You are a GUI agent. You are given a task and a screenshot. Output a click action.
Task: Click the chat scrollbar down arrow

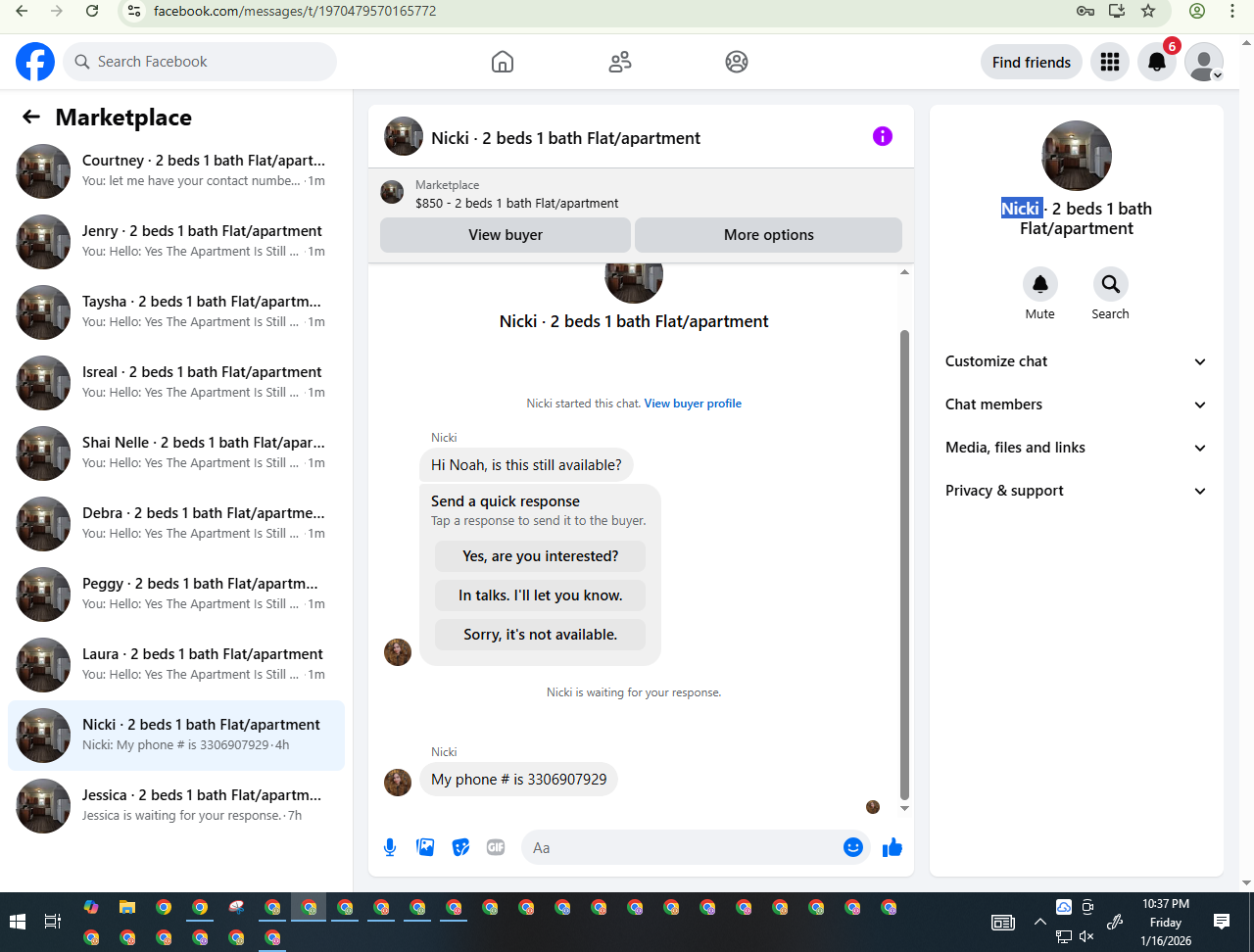click(904, 809)
